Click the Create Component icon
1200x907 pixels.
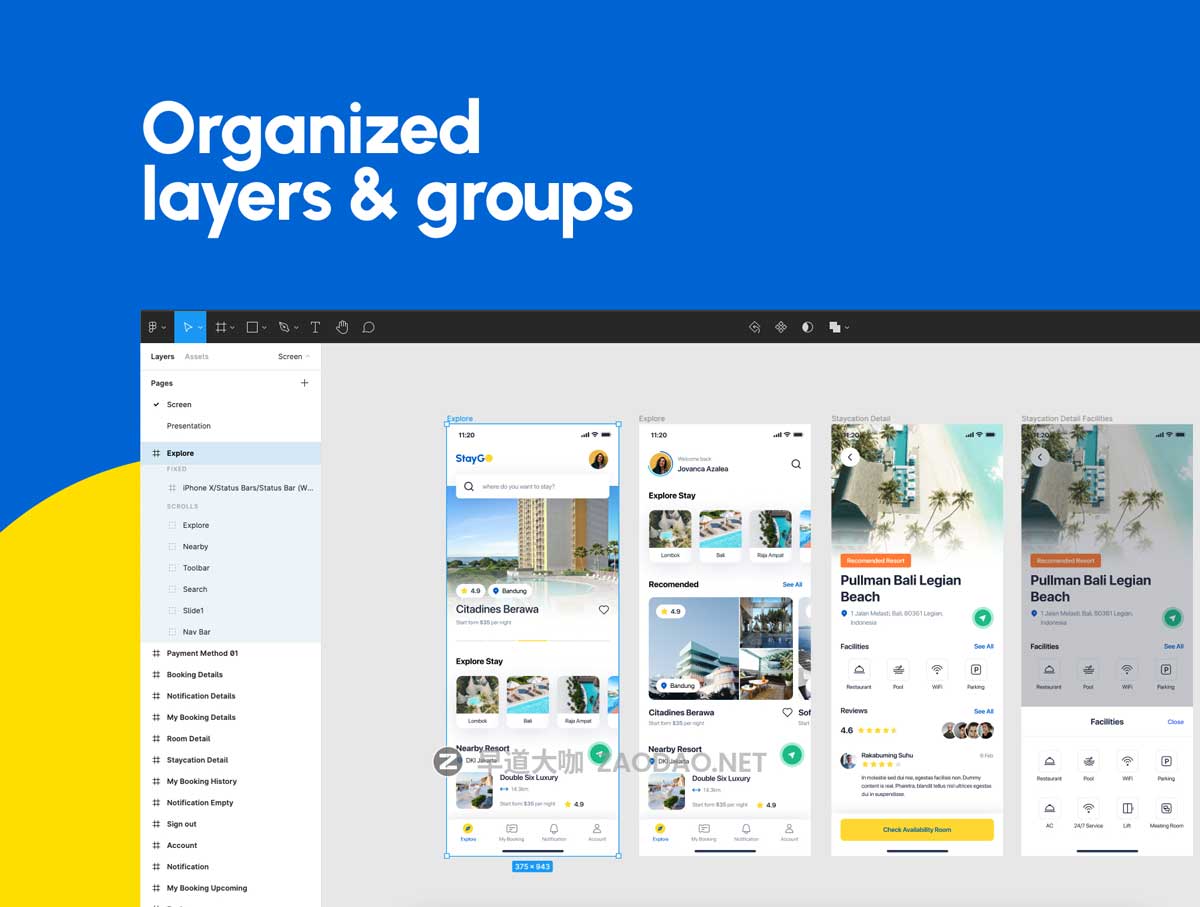(781, 327)
